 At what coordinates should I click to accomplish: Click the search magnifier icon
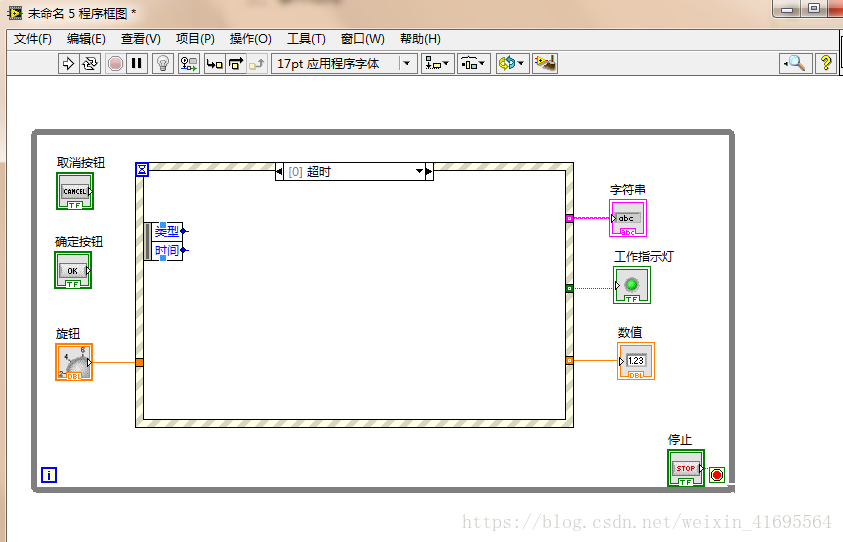[x=794, y=63]
